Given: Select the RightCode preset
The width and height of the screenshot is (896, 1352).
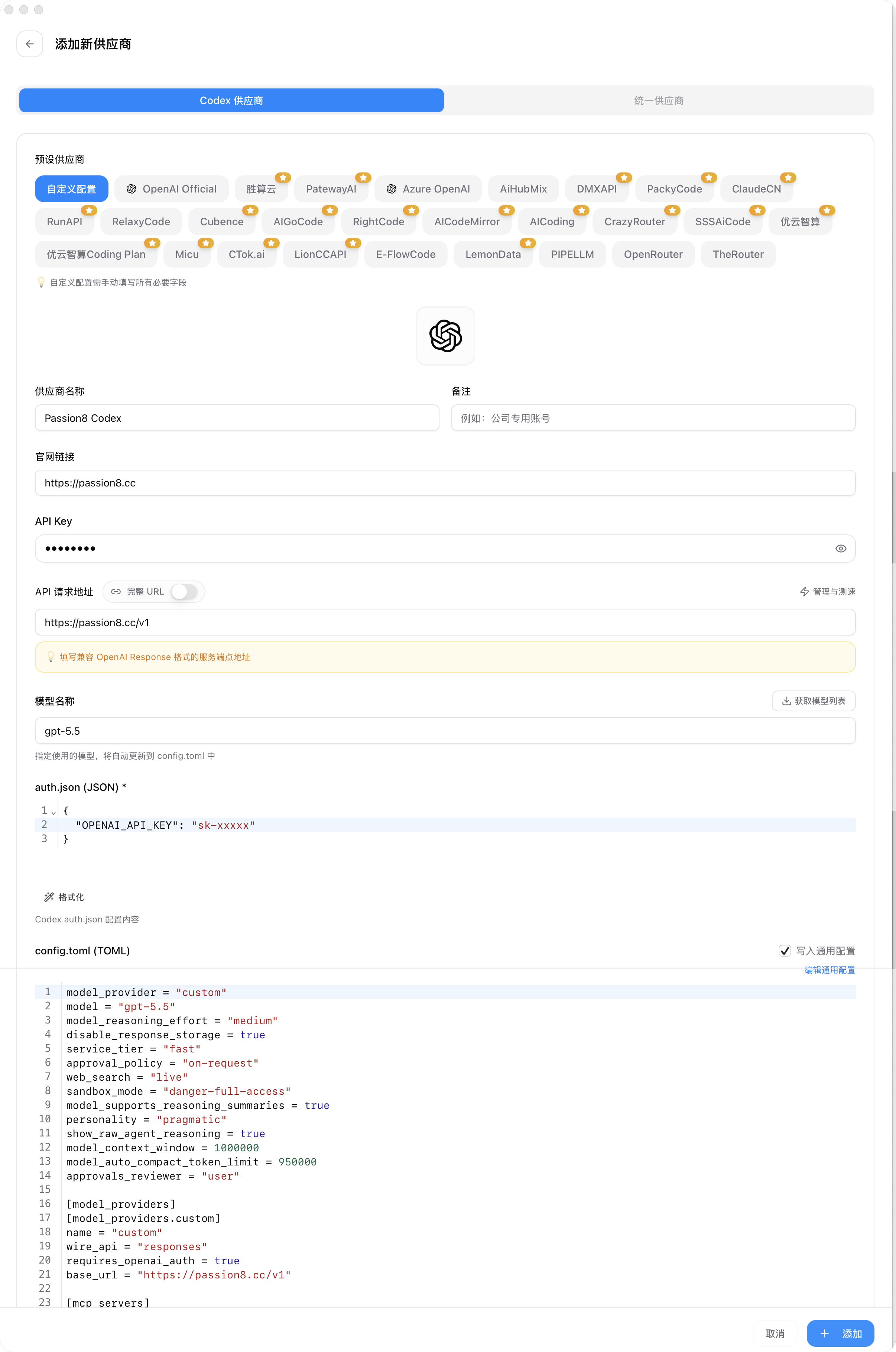Looking at the screenshot, I should point(378,221).
